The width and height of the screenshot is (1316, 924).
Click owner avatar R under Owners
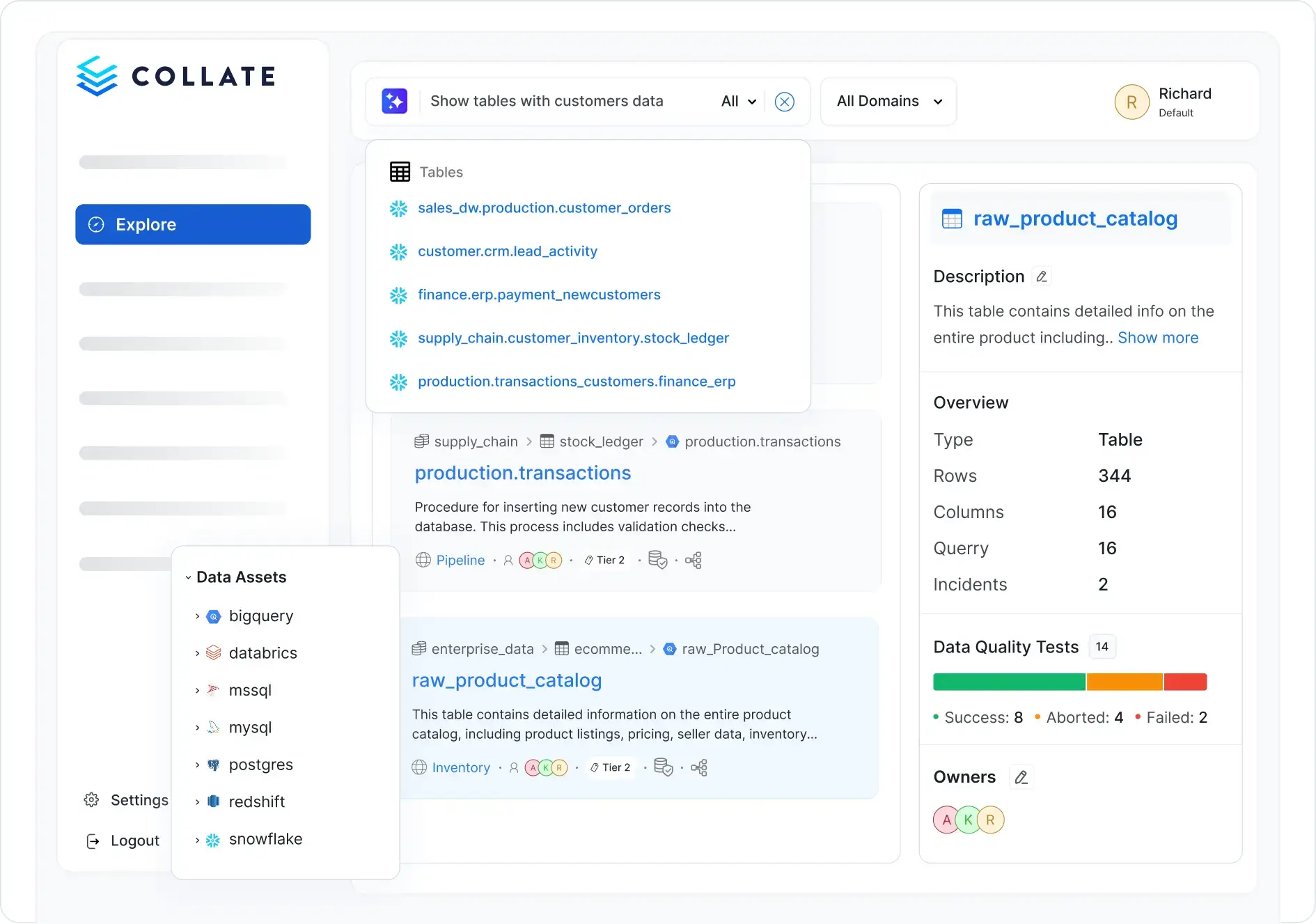tap(991, 820)
